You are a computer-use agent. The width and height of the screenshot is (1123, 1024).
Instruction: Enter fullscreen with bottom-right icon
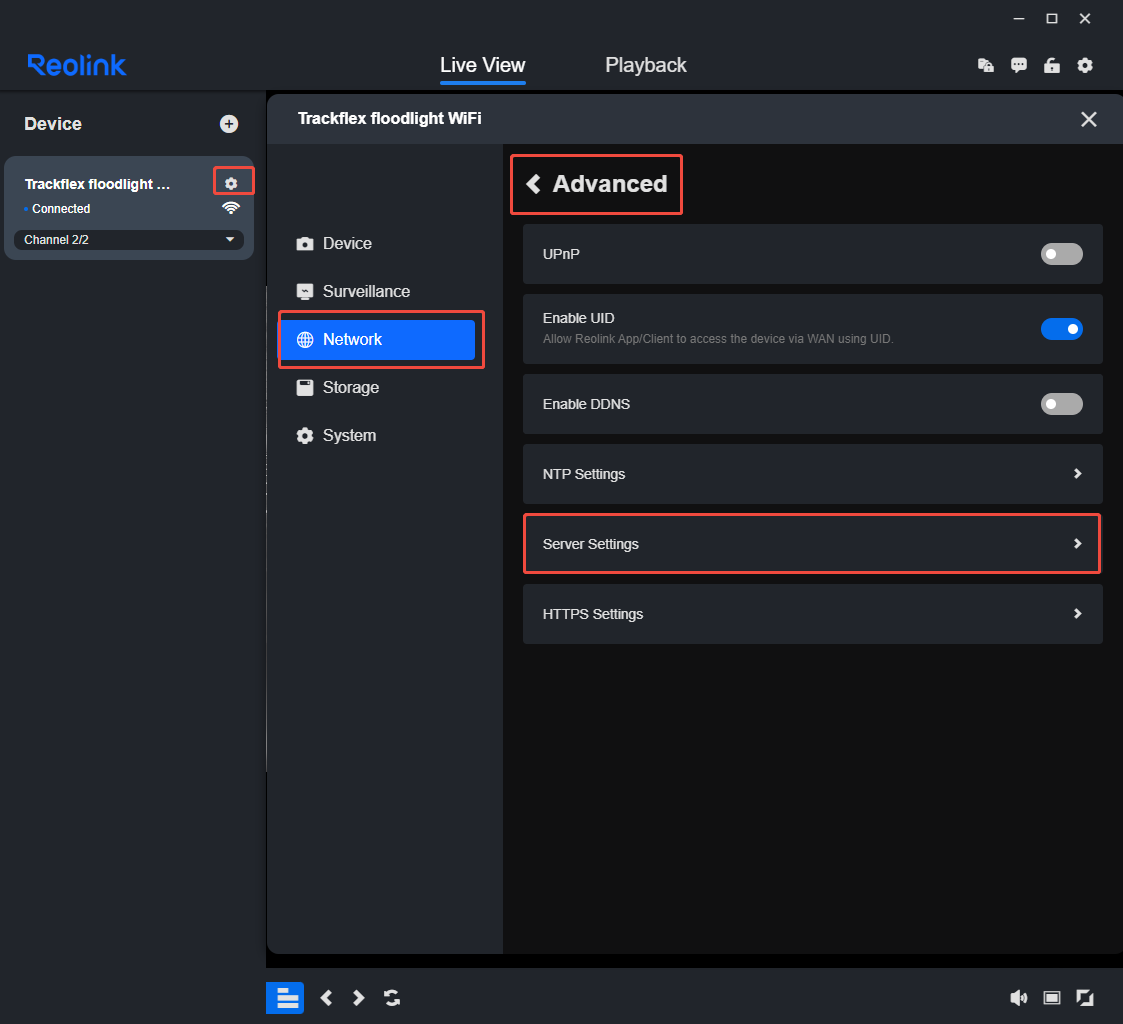(1085, 998)
